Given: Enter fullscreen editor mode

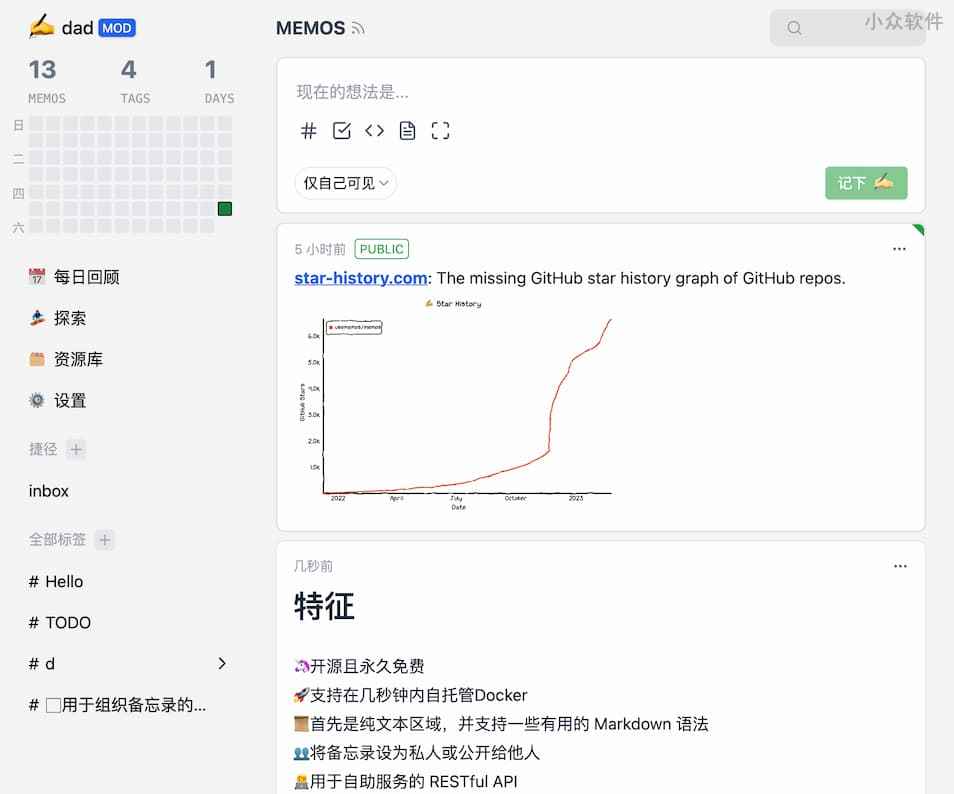Looking at the screenshot, I should click(x=440, y=131).
